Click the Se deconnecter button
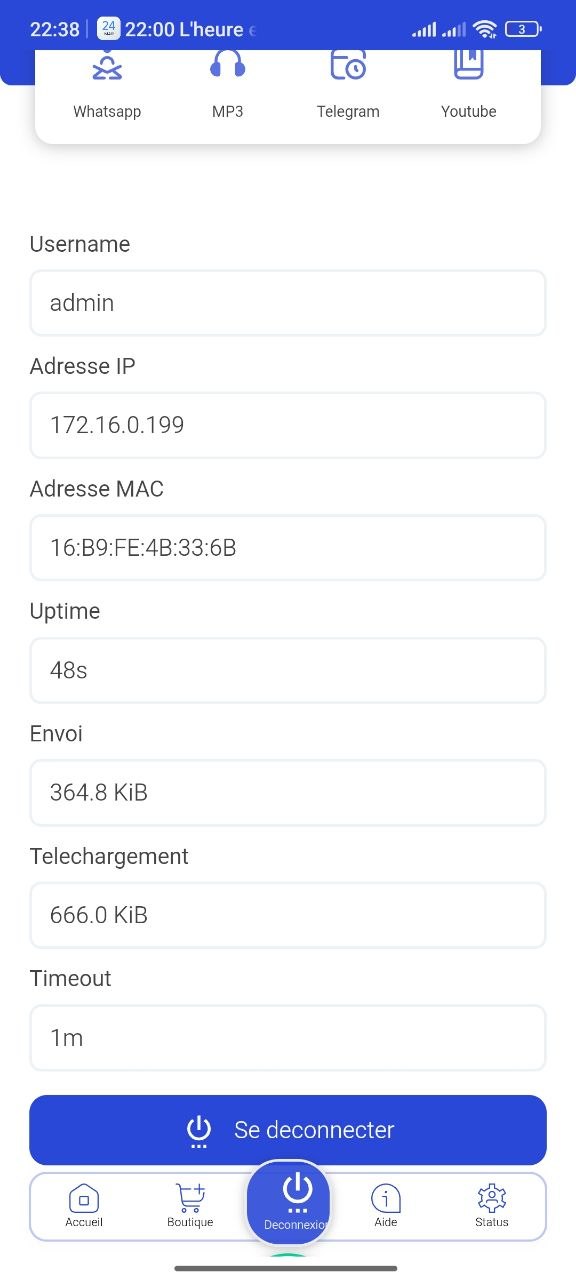This screenshot has width=576, height=1280. click(x=288, y=1130)
